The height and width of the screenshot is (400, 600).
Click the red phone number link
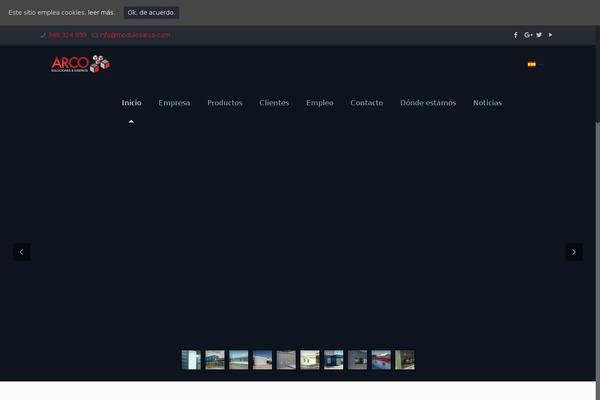click(67, 35)
